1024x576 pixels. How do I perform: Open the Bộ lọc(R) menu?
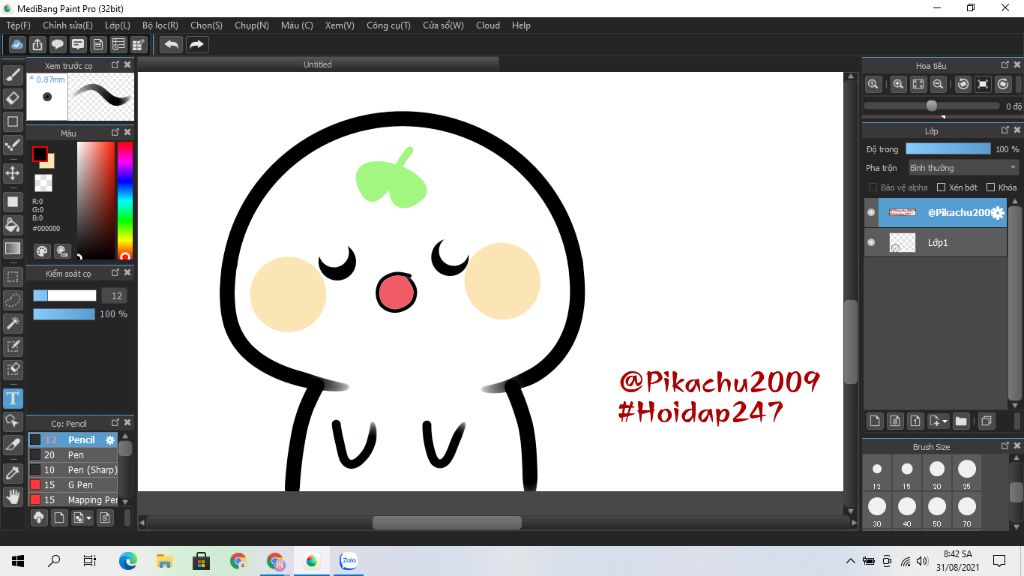160,25
